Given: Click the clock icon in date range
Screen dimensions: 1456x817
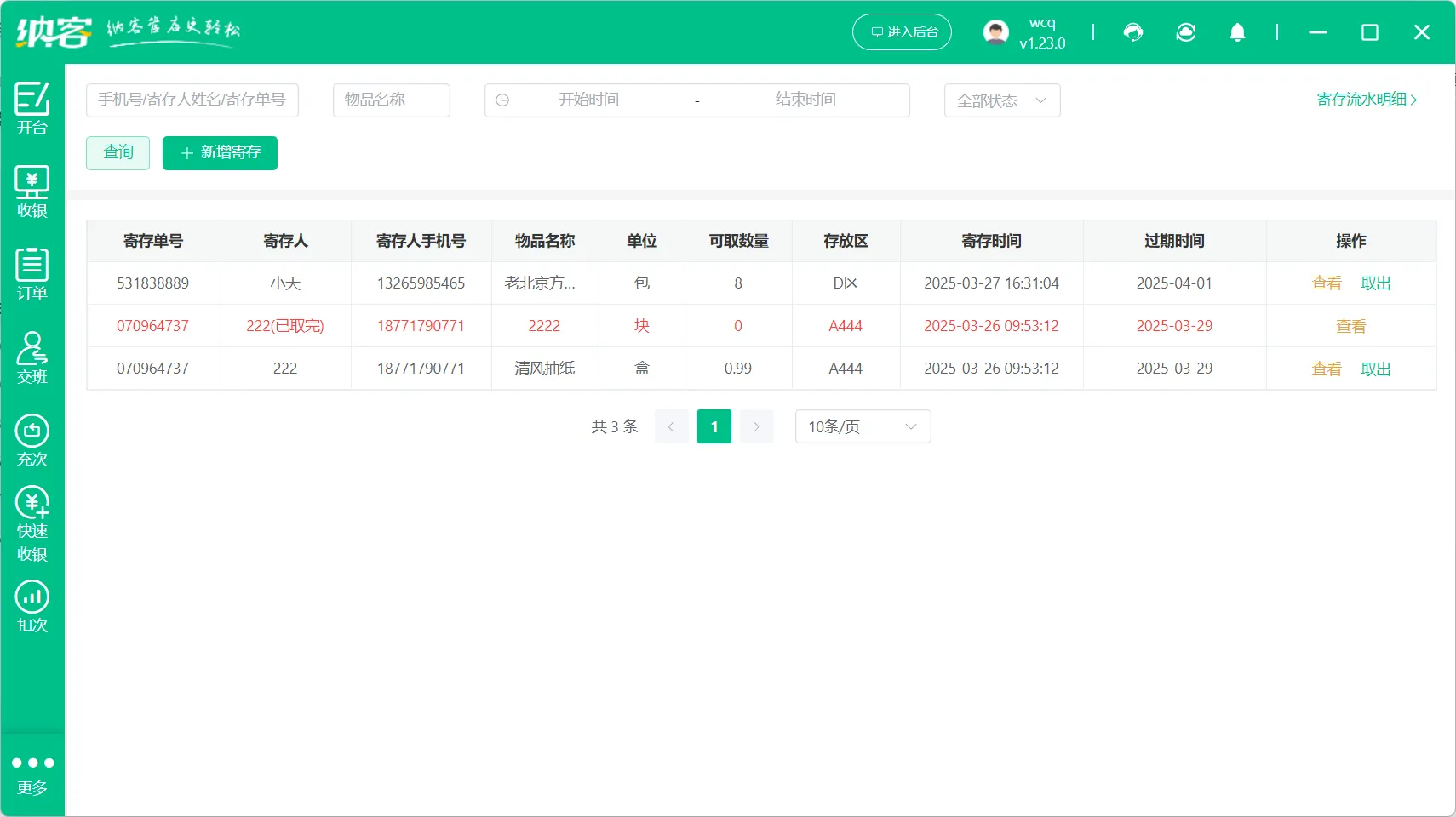Looking at the screenshot, I should (x=502, y=100).
